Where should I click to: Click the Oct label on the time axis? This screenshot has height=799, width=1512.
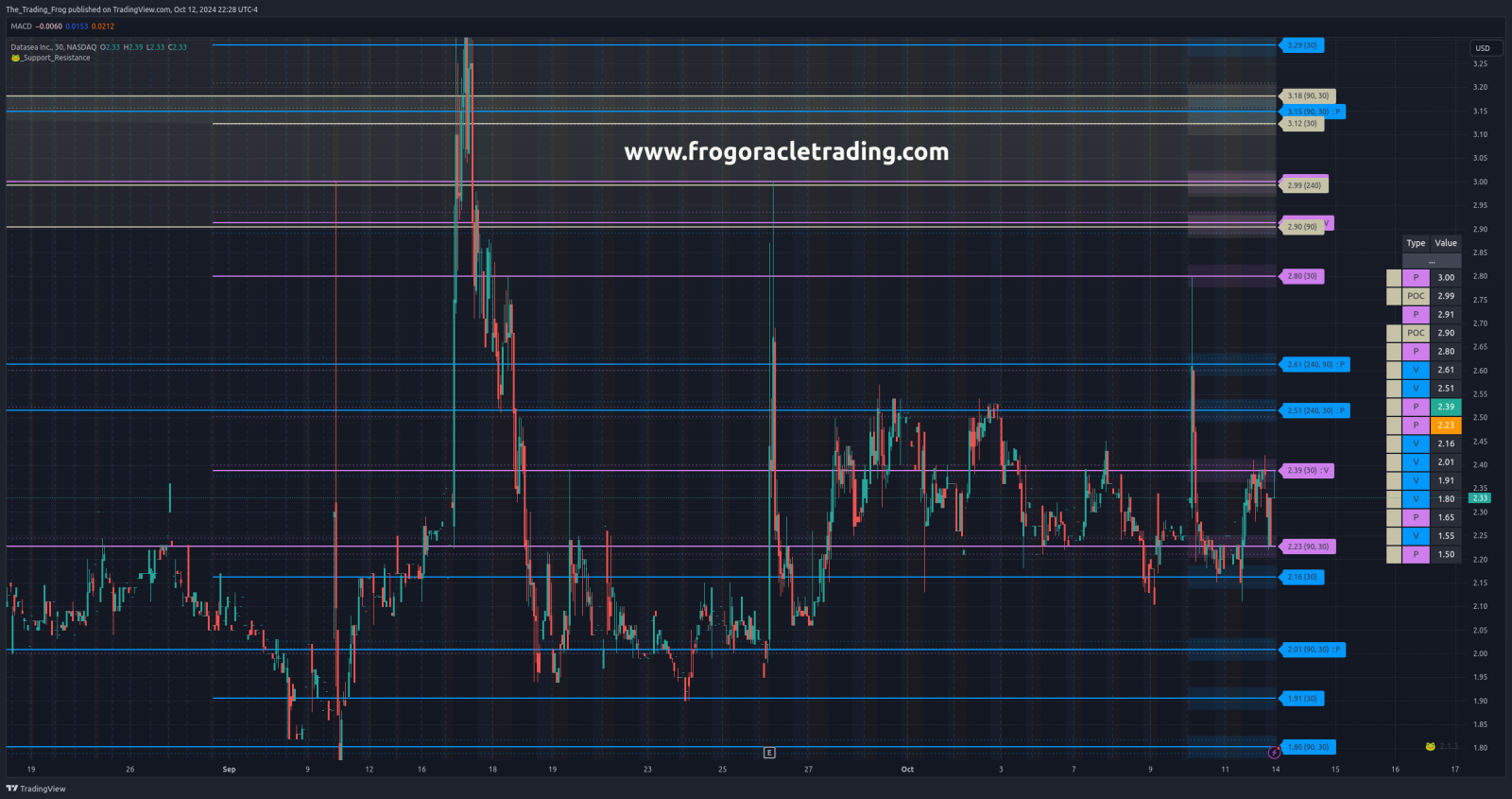907,770
